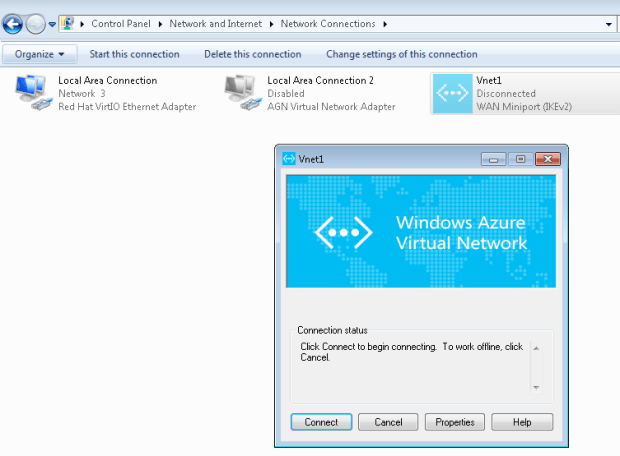The width and height of the screenshot is (620, 456).
Task: Click the Control Panel icon in address bar
Action: (67, 23)
